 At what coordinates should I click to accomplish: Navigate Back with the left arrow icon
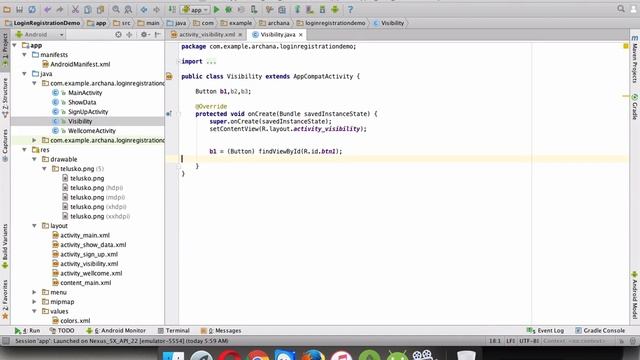pyautogui.click(x=144, y=9)
